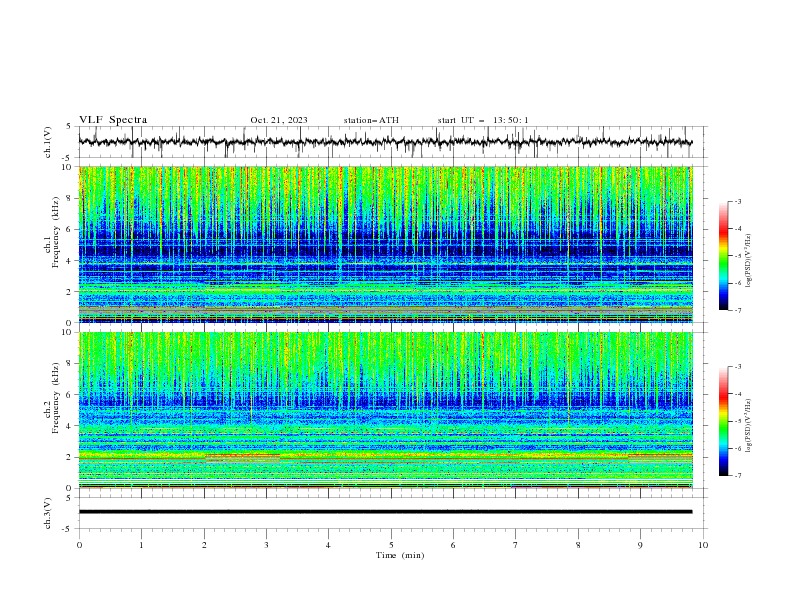This screenshot has width=792, height=612.
Task: Click the "-5" volt tick on ch.3(V) axis
Action: click(x=67, y=529)
